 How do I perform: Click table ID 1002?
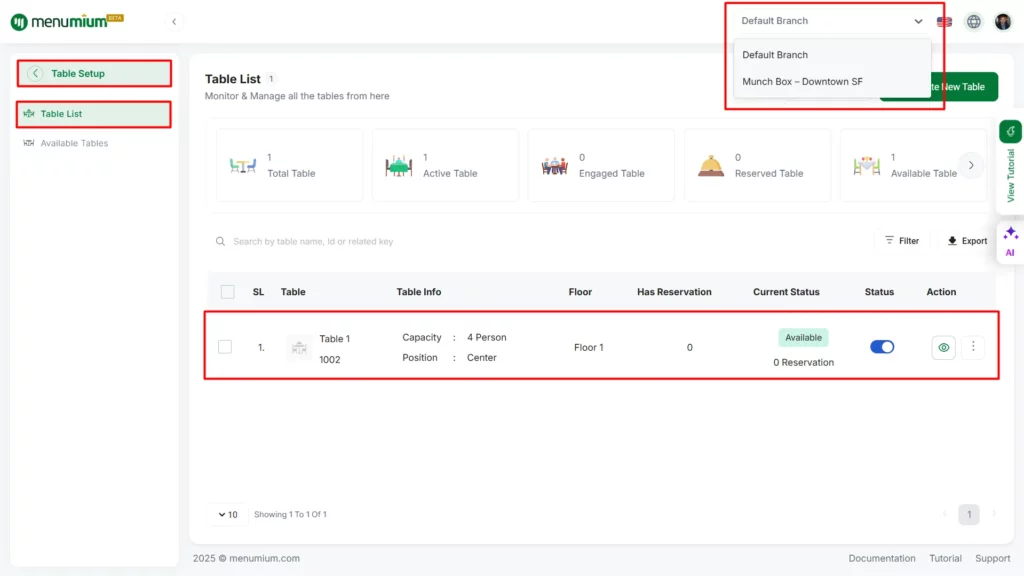click(330, 360)
